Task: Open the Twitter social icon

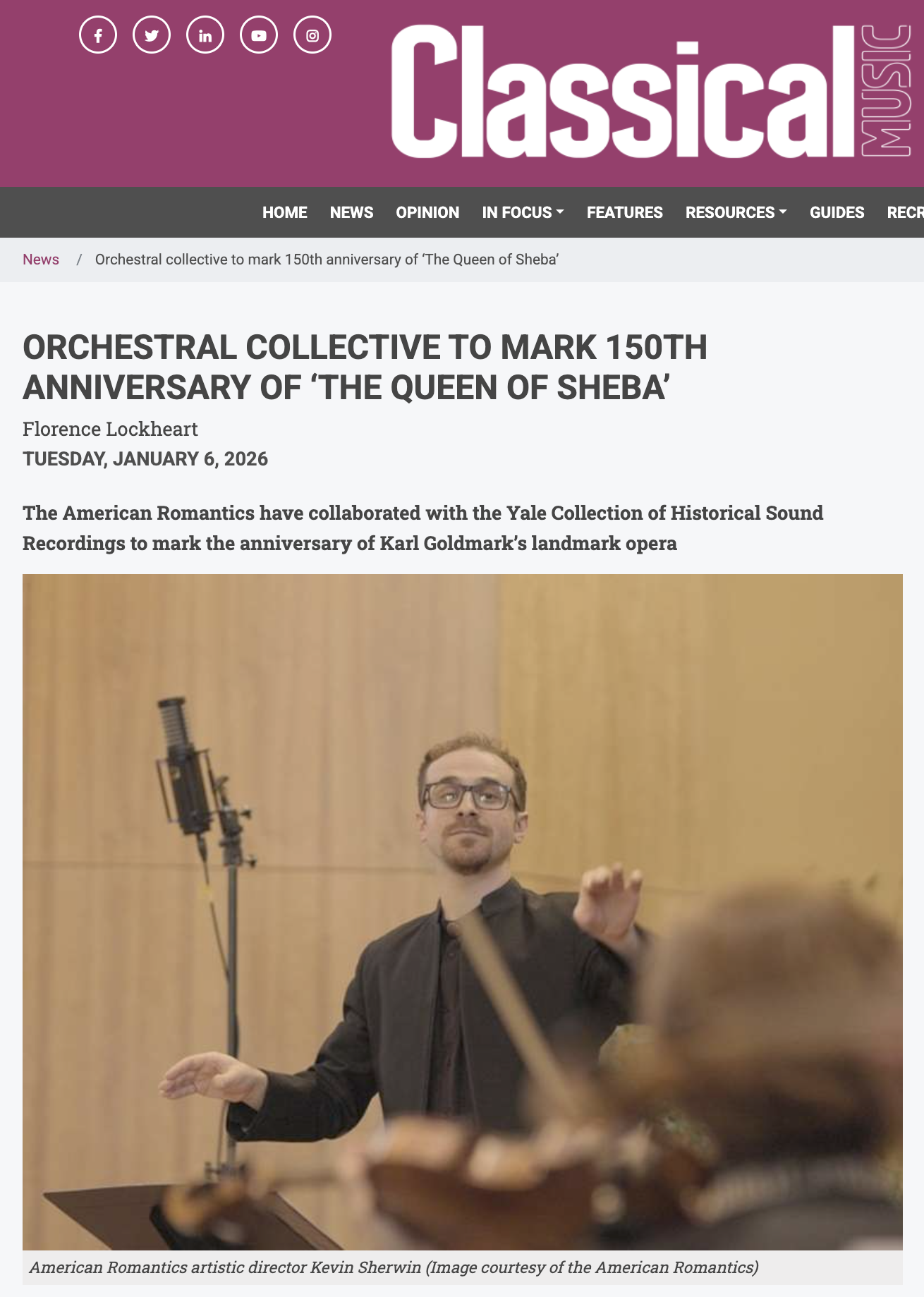Action: tap(152, 35)
